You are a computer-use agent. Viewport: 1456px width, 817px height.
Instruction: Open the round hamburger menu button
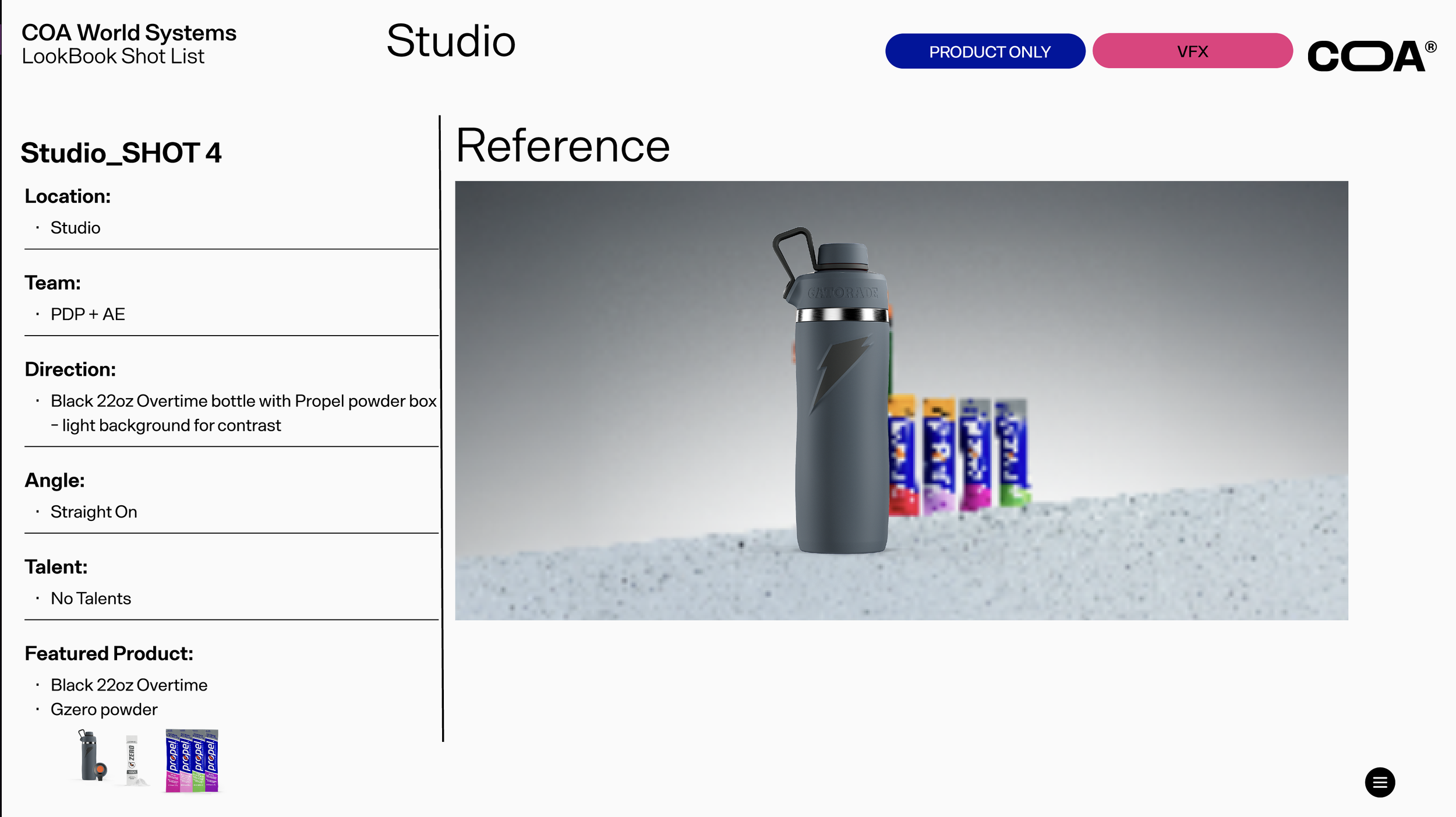coord(1379,782)
